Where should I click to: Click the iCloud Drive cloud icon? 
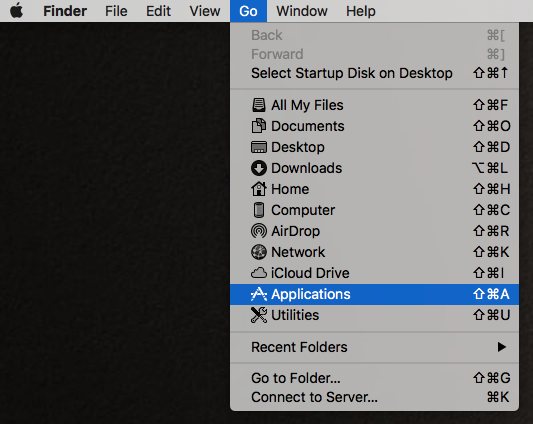pyautogui.click(x=259, y=273)
